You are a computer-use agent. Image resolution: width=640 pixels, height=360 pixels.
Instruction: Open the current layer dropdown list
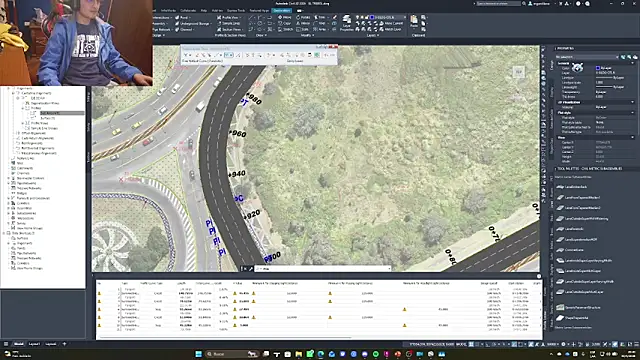tap(404, 18)
